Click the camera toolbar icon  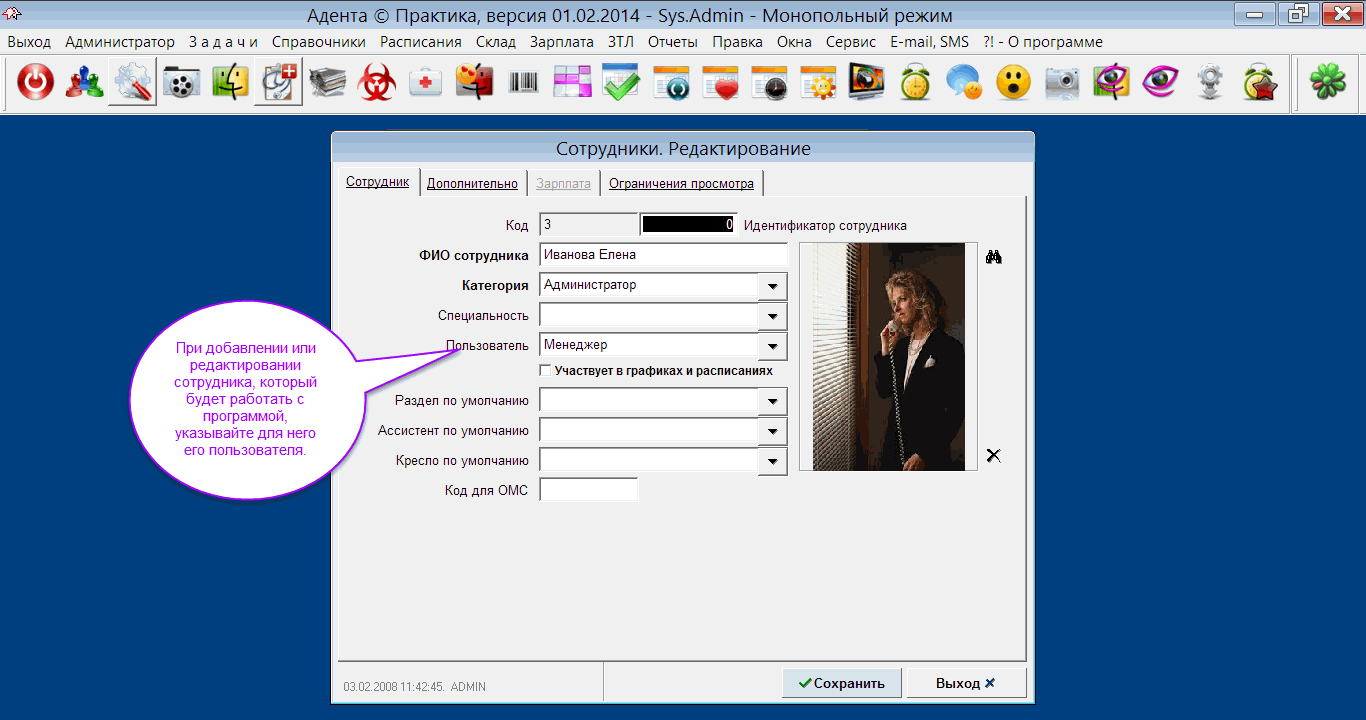[1062, 83]
